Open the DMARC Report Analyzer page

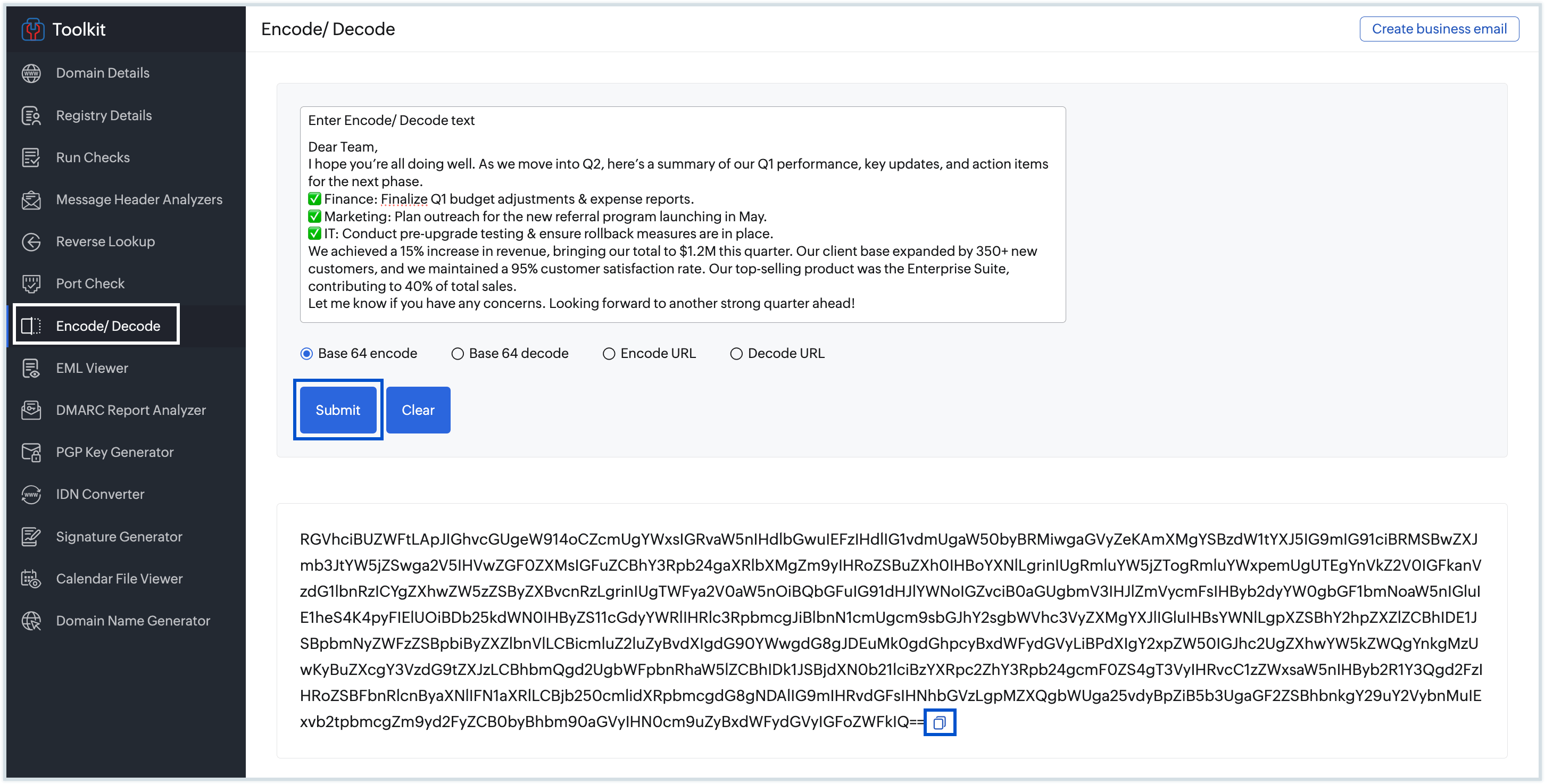(x=131, y=410)
